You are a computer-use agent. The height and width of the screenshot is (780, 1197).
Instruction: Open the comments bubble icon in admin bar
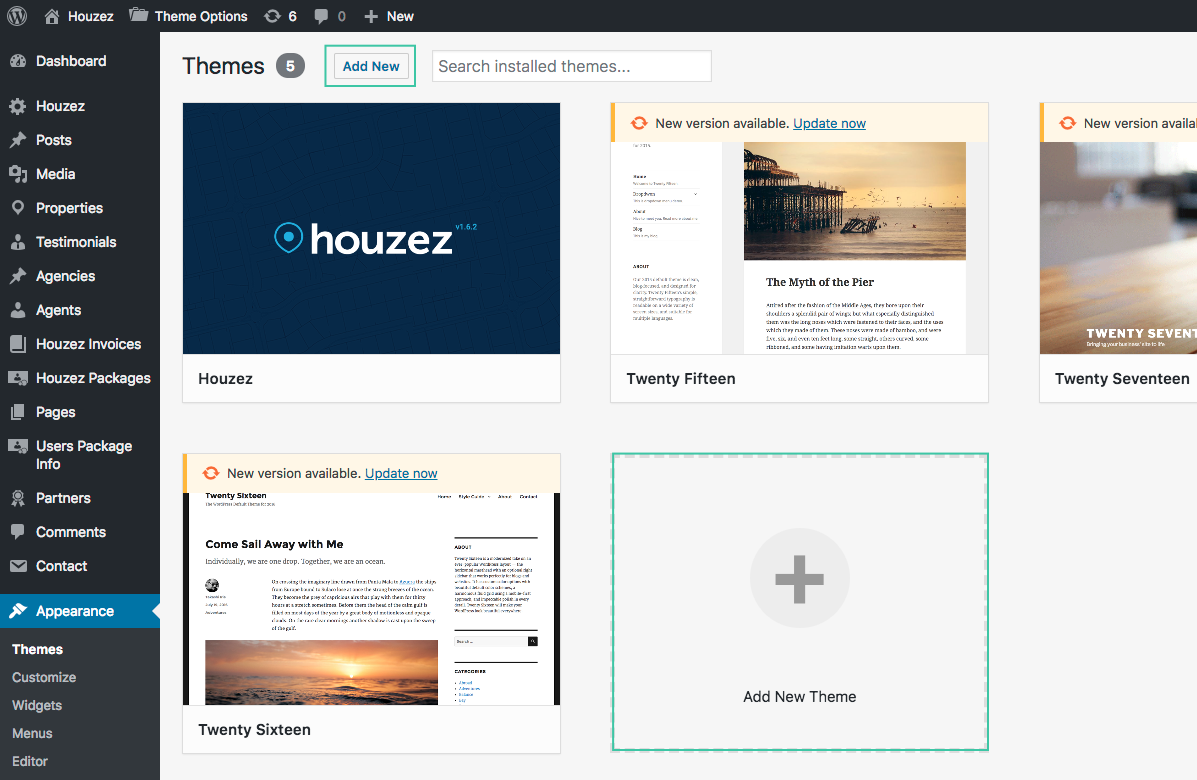click(x=321, y=17)
